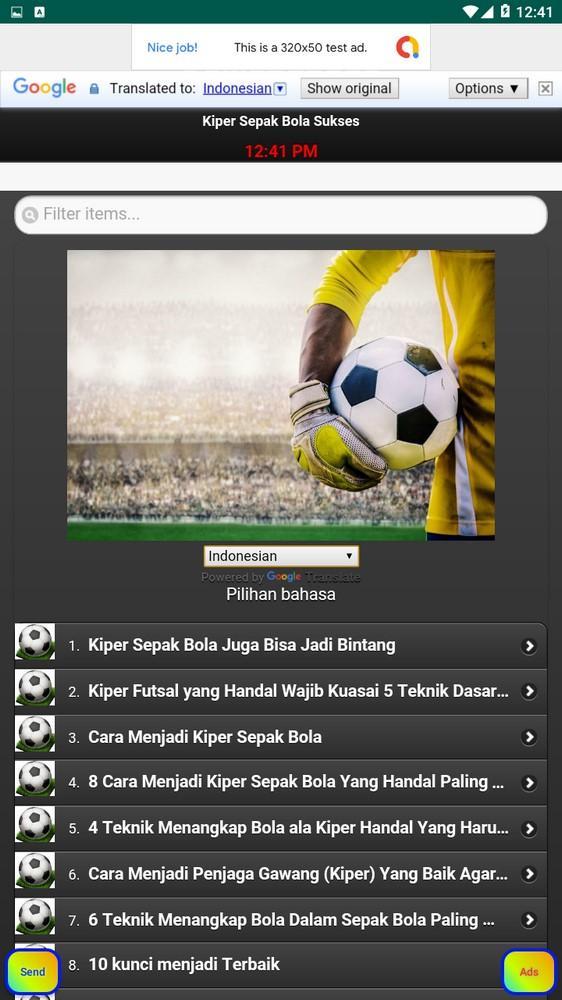Expand the Options dropdown in translate bar

click(x=488, y=89)
